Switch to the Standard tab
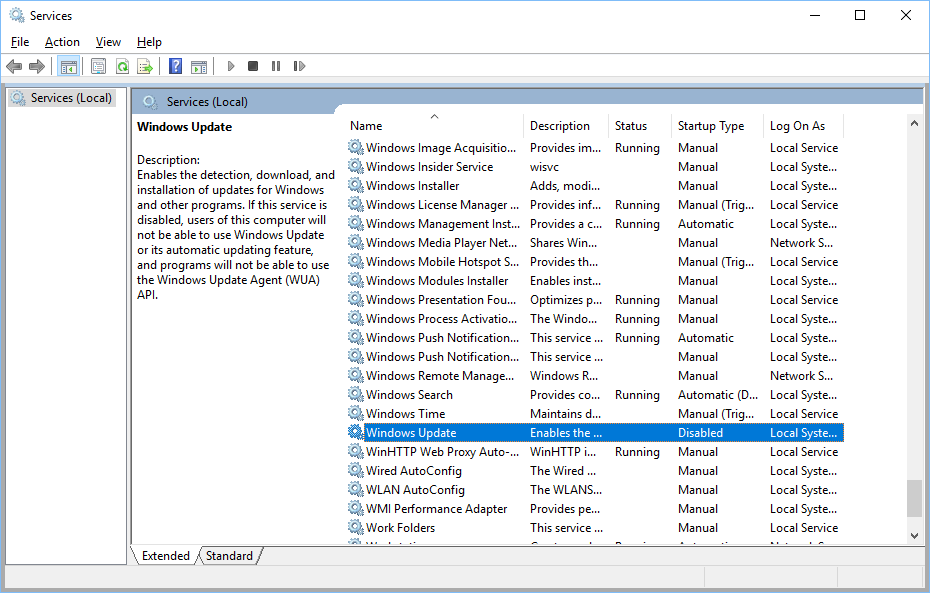The width and height of the screenshot is (930, 593). tap(229, 556)
